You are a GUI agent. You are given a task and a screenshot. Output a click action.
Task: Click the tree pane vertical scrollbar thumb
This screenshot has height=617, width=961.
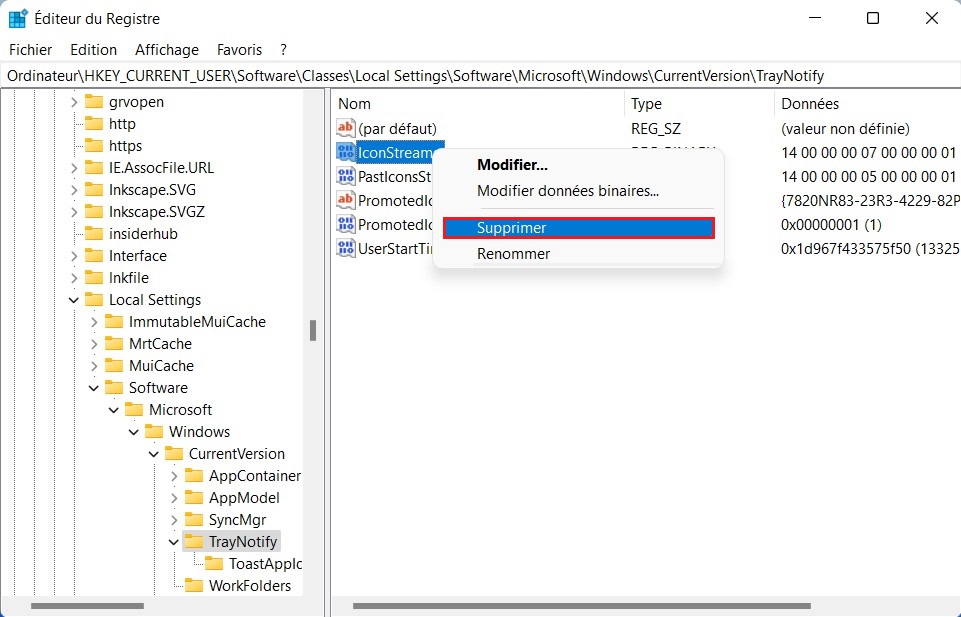pos(313,330)
